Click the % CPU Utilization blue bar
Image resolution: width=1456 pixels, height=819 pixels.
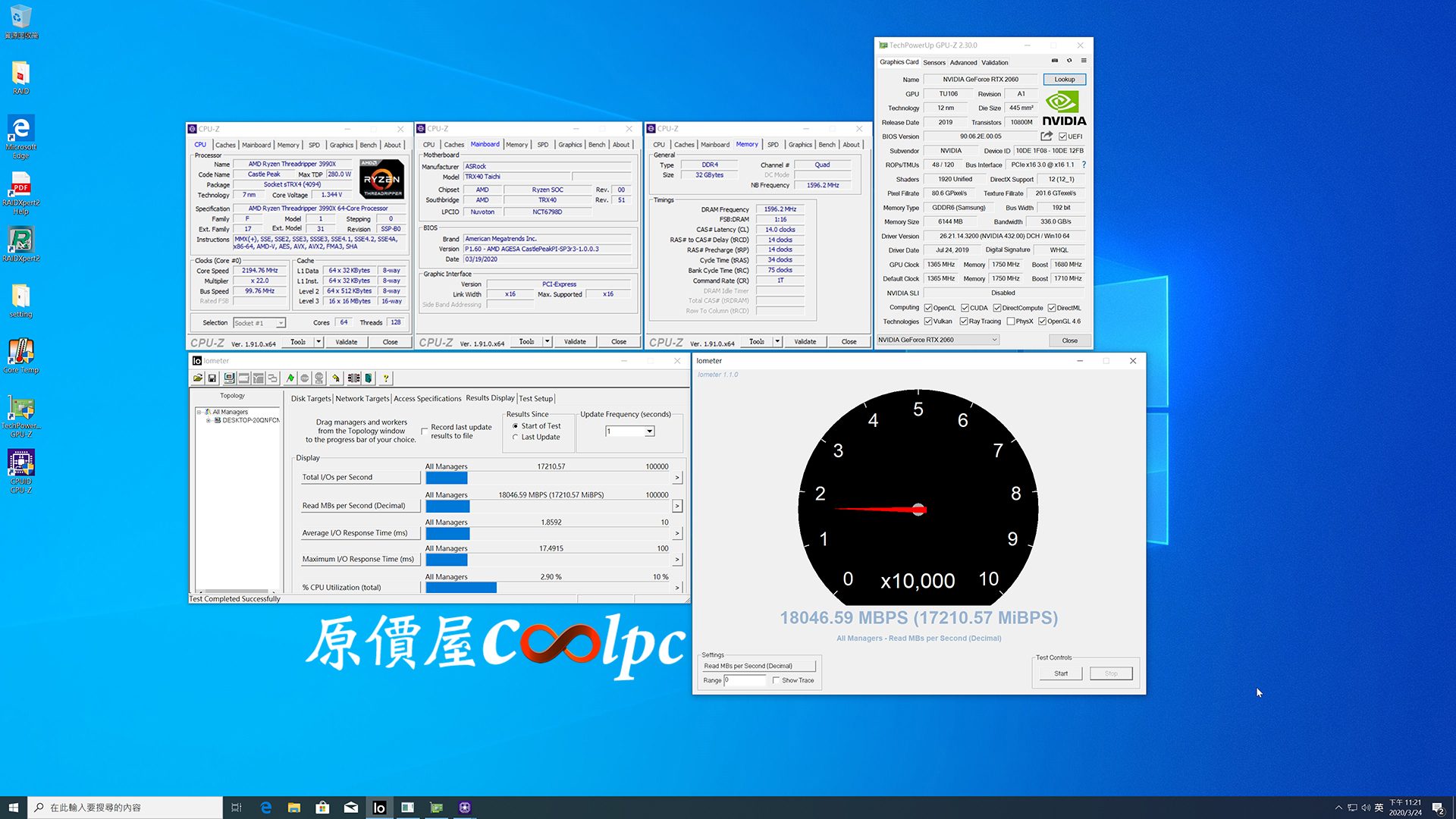point(461,588)
